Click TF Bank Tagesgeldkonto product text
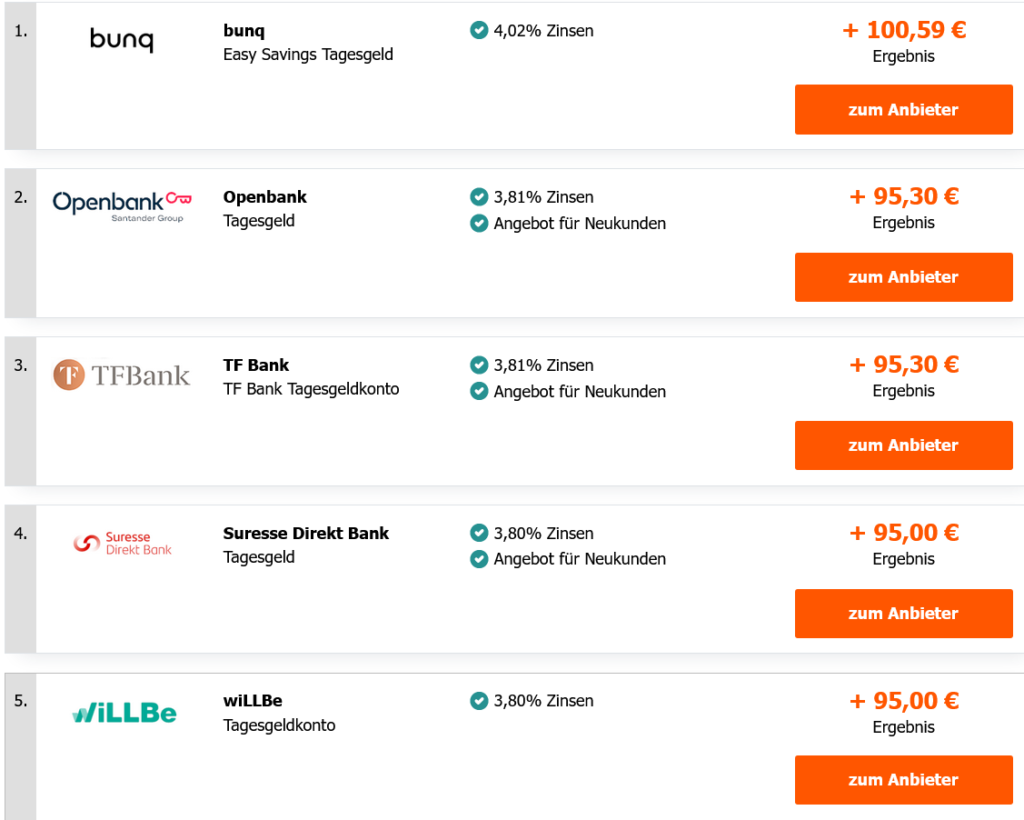Screen dimensions: 1024x820 point(311,389)
